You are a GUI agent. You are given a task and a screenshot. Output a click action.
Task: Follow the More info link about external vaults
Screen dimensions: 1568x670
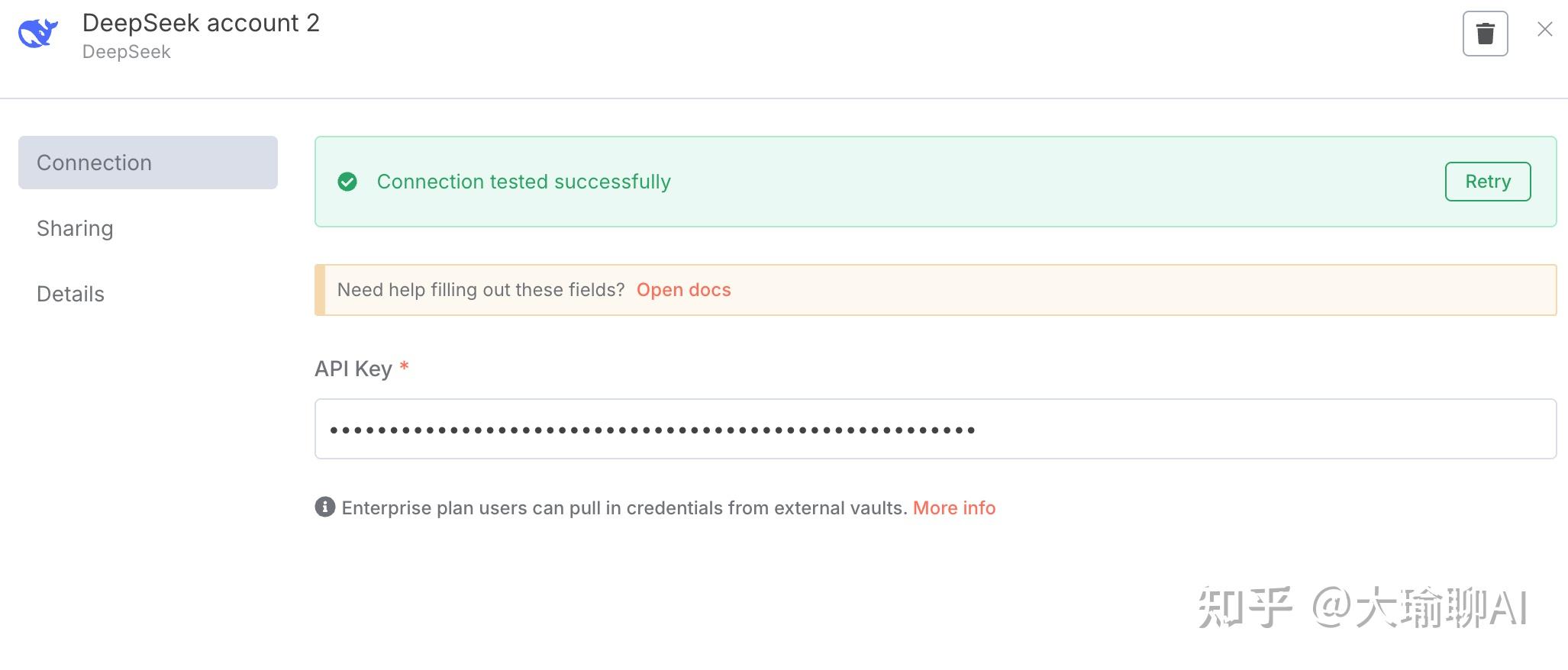[x=953, y=508]
